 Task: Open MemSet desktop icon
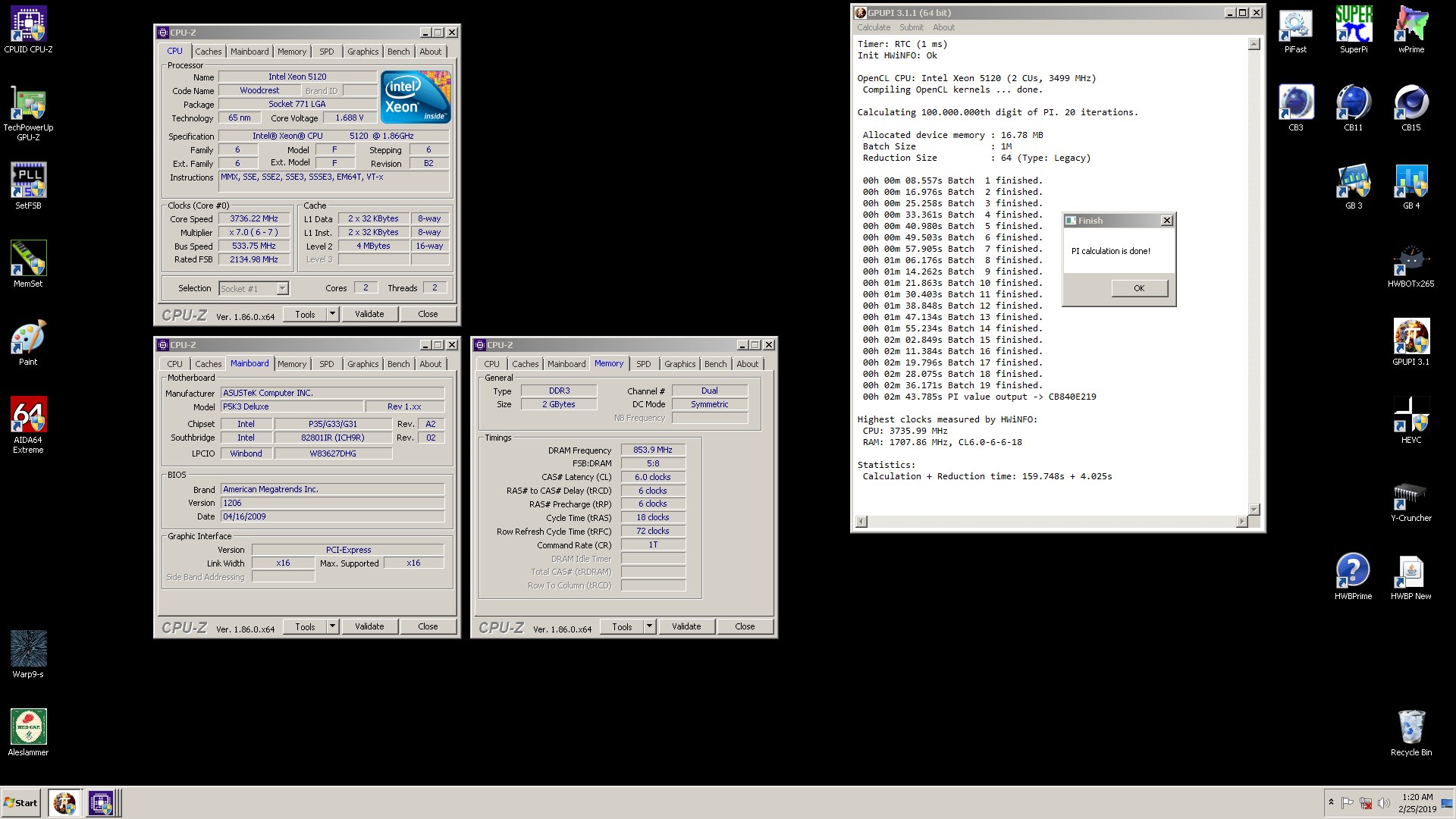[x=28, y=264]
